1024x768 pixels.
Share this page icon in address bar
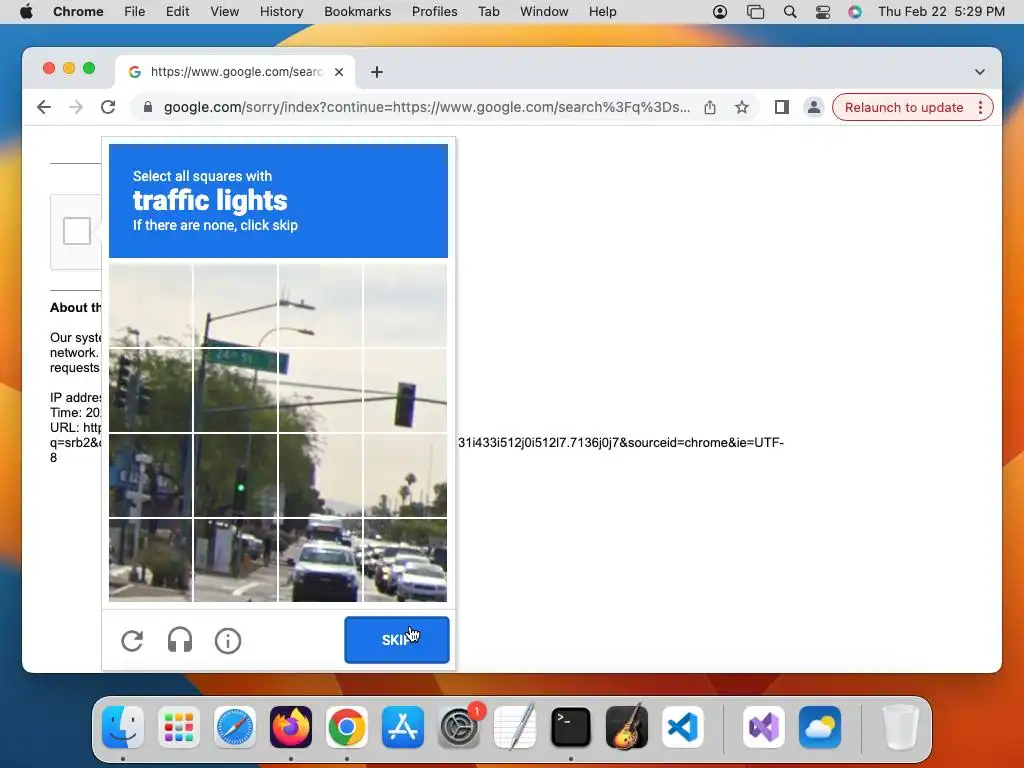(710, 107)
